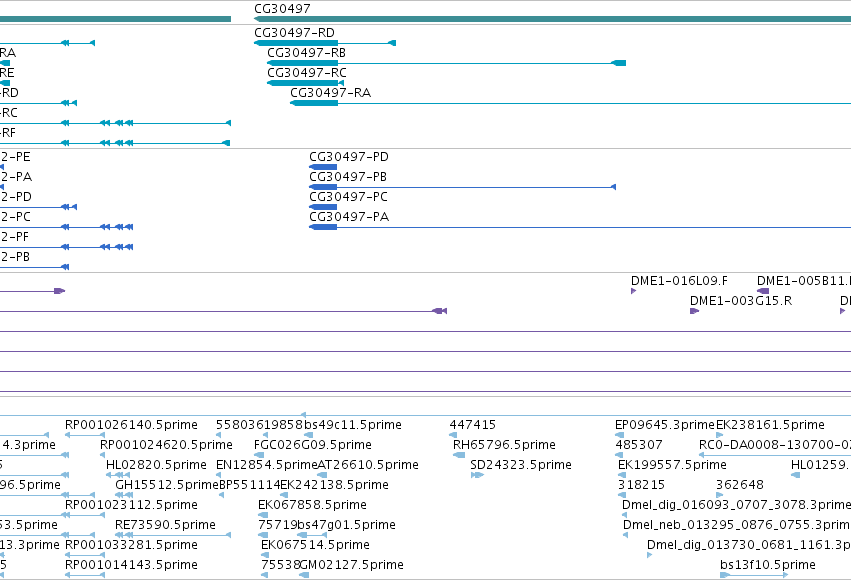This screenshot has height=580, width=851.
Task: Select the EK067514.5prime EST label
Action: (x=315, y=545)
